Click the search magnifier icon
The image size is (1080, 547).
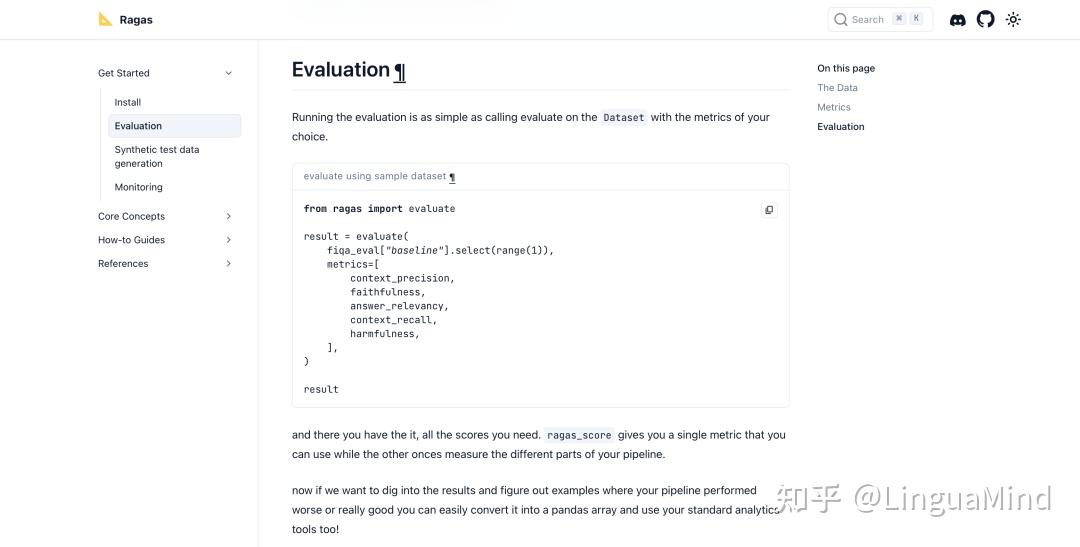(841, 19)
